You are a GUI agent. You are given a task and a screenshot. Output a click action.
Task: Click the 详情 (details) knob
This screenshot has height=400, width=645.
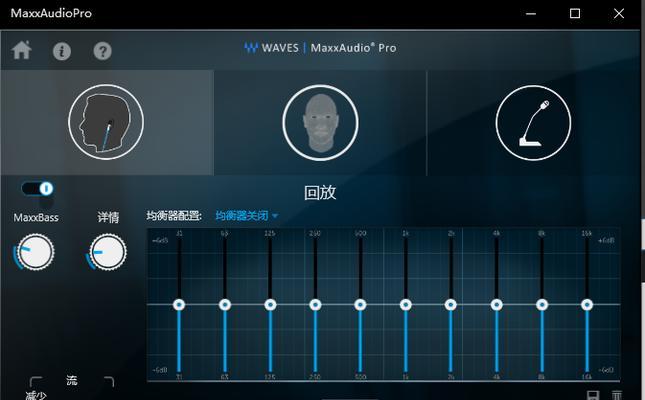(108, 252)
